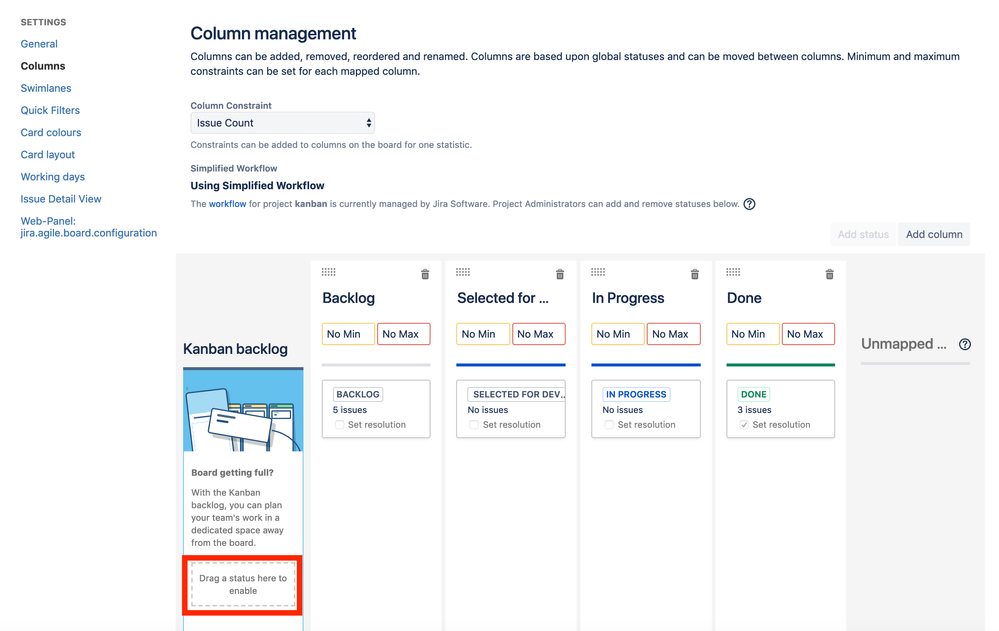Viewport: 999px width, 631px height.
Task: Click the Kanban backlog heading
Action: (x=235, y=349)
